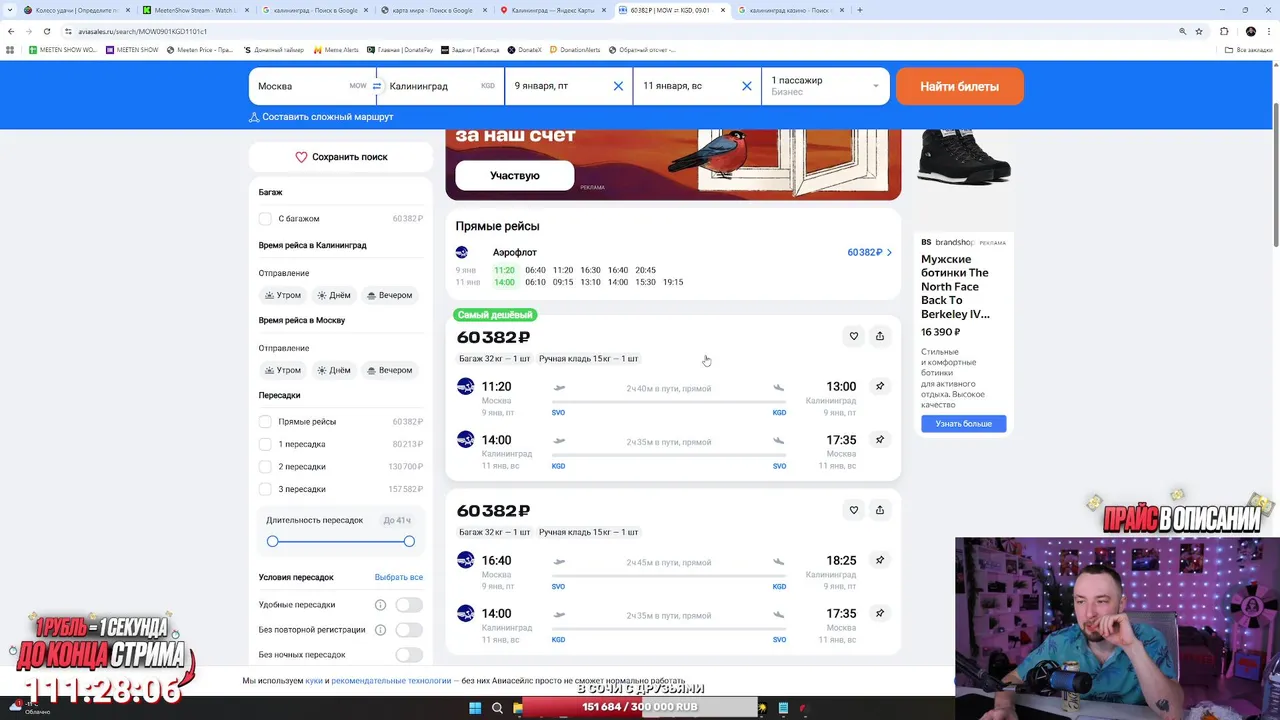Pin the 14:00 flight arriving 17:35 in first ticket
The width and height of the screenshot is (1280, 720).
point(880,439)
